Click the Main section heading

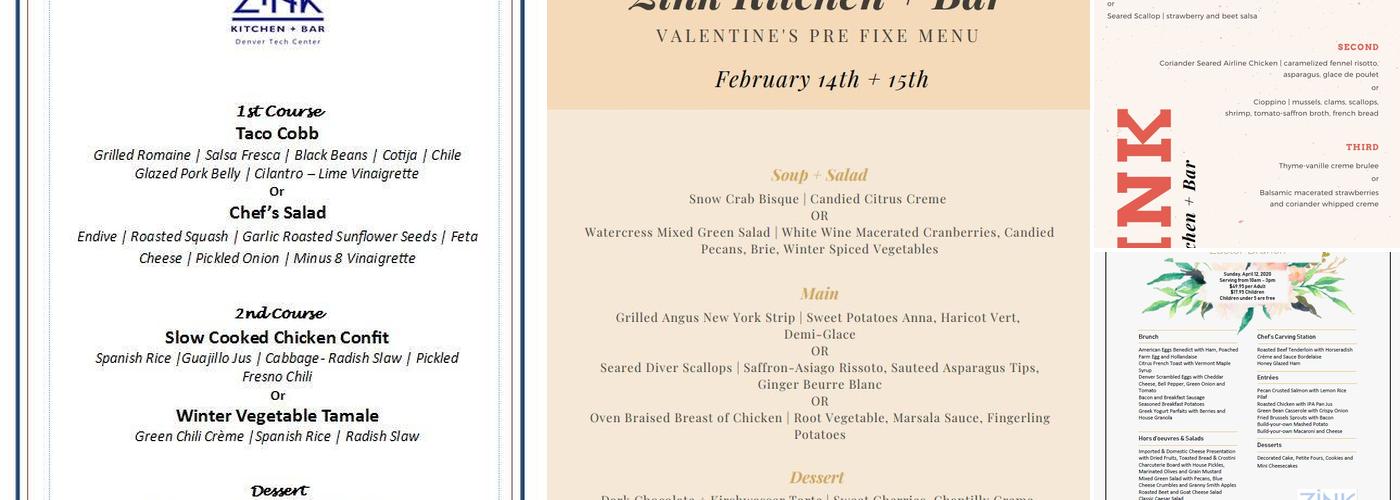click(x=819, y=294)
